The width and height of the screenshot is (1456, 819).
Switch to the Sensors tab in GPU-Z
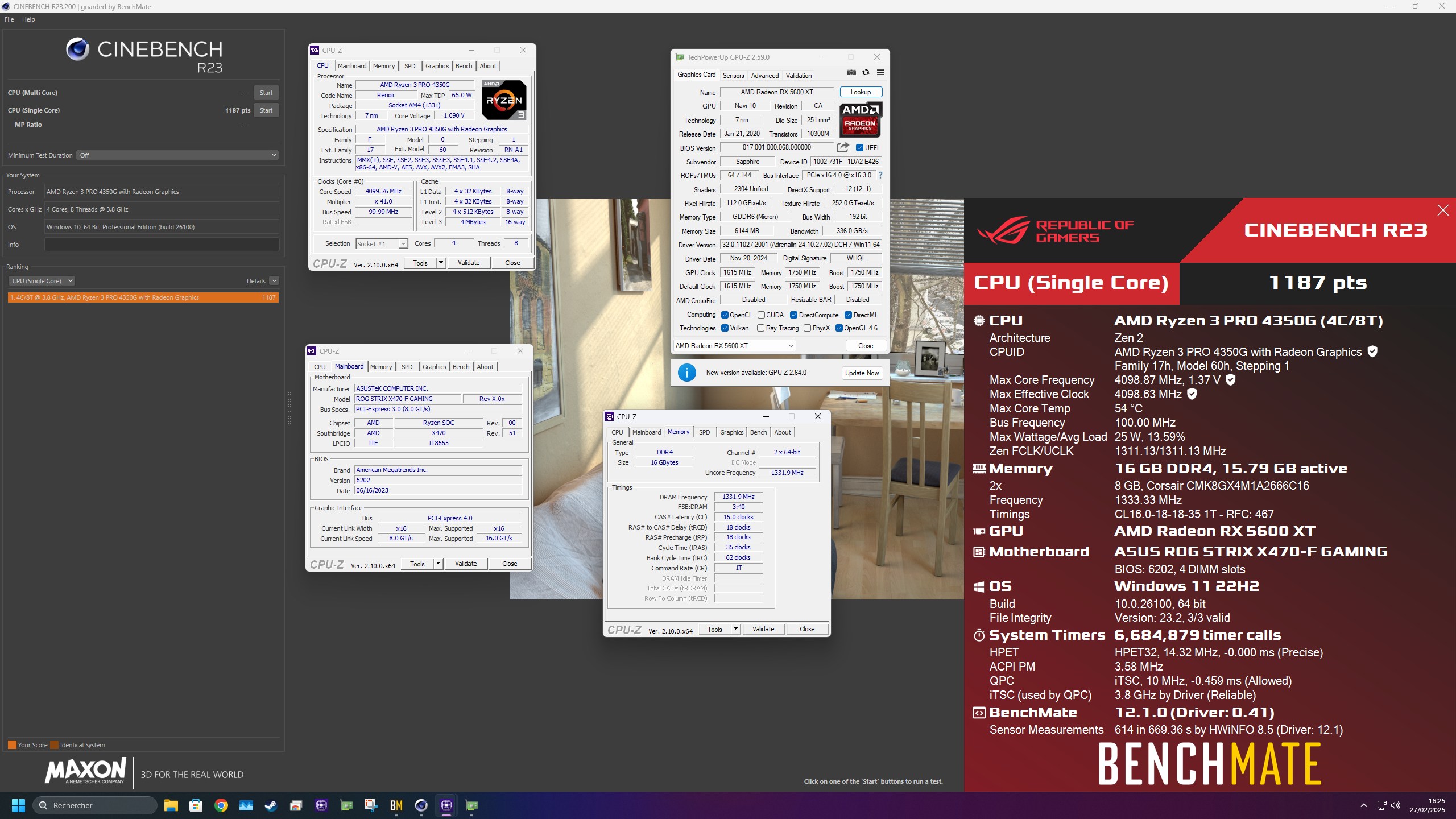point(733,76)
